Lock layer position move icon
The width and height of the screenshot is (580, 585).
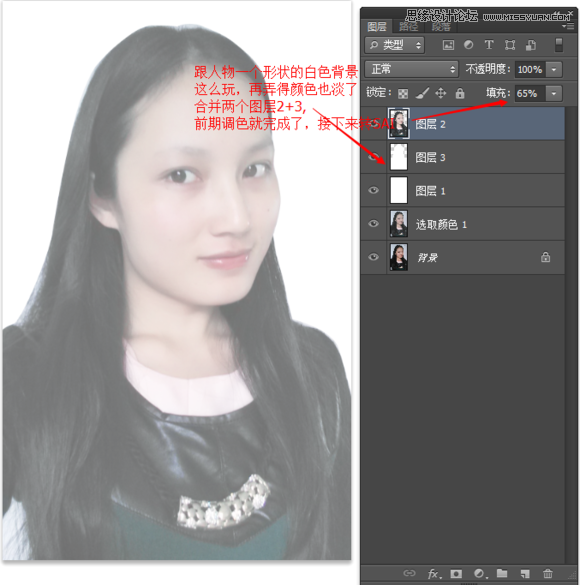(x=441, y=93)
